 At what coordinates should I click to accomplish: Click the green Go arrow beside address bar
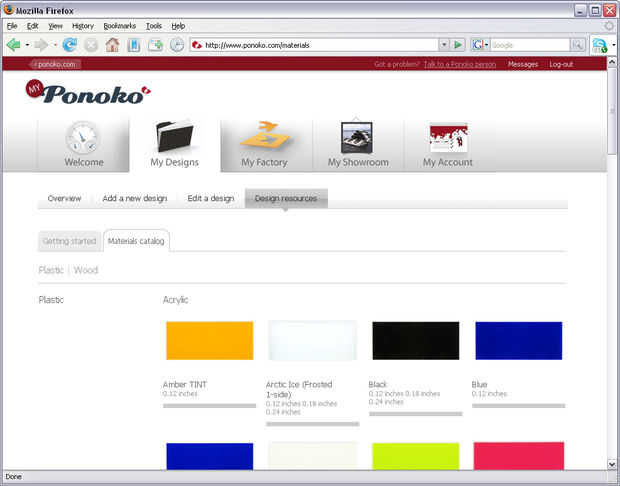458,45
